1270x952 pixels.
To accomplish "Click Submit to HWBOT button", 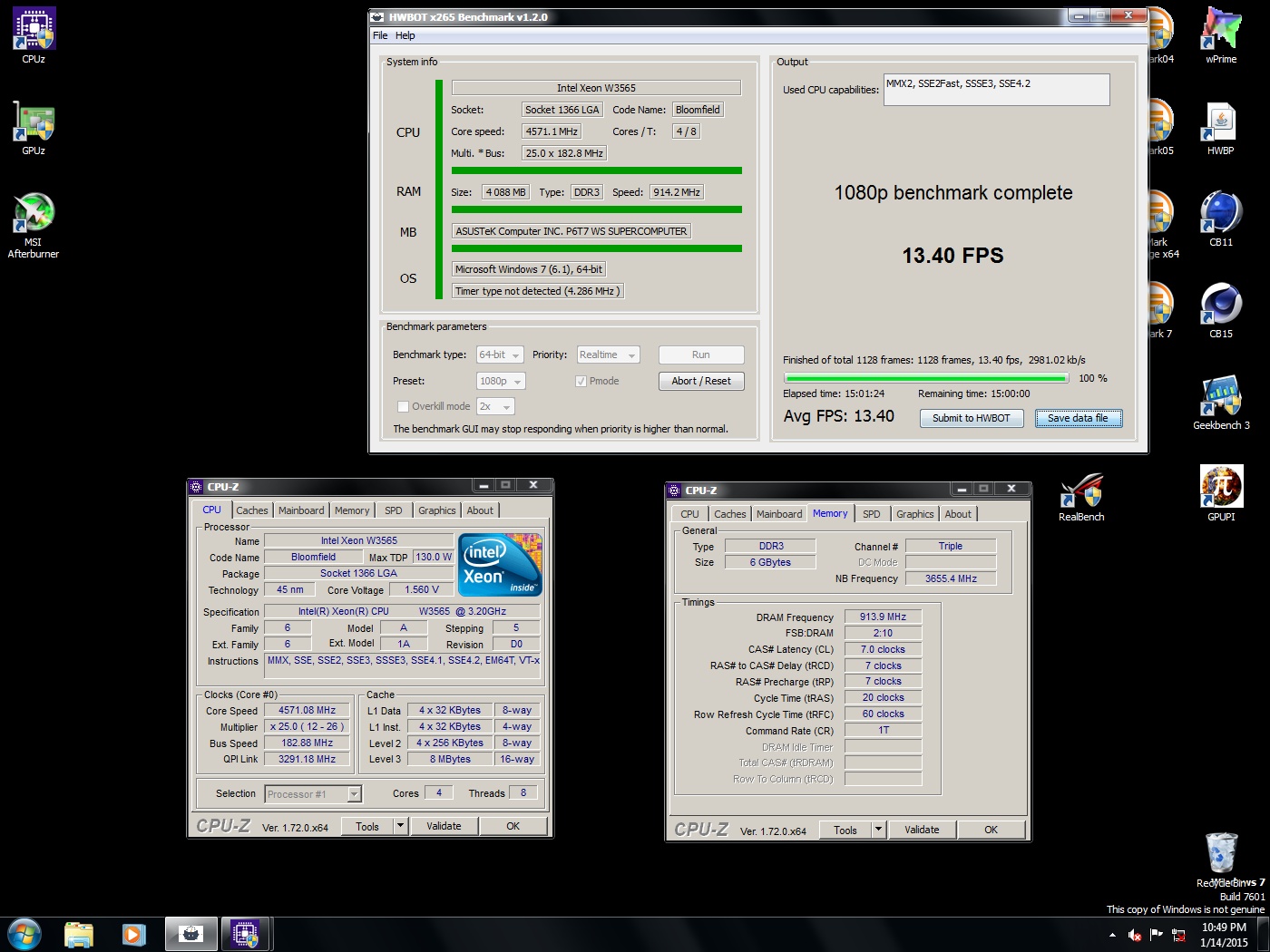I will click(x=972, y=418).
